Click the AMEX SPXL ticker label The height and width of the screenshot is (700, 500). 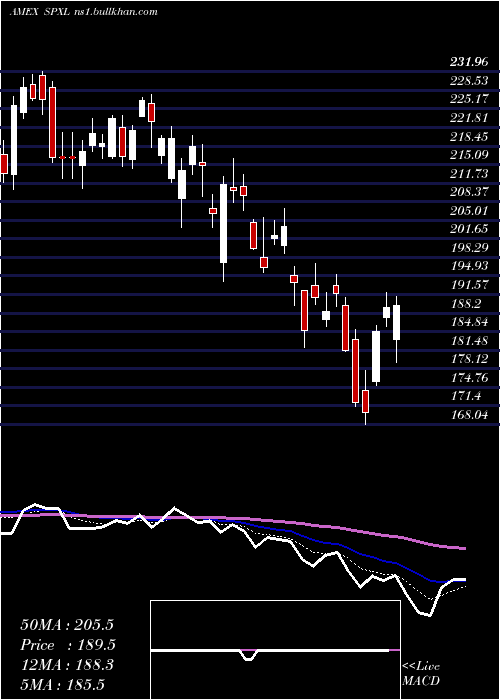click(x=39, y=12)
